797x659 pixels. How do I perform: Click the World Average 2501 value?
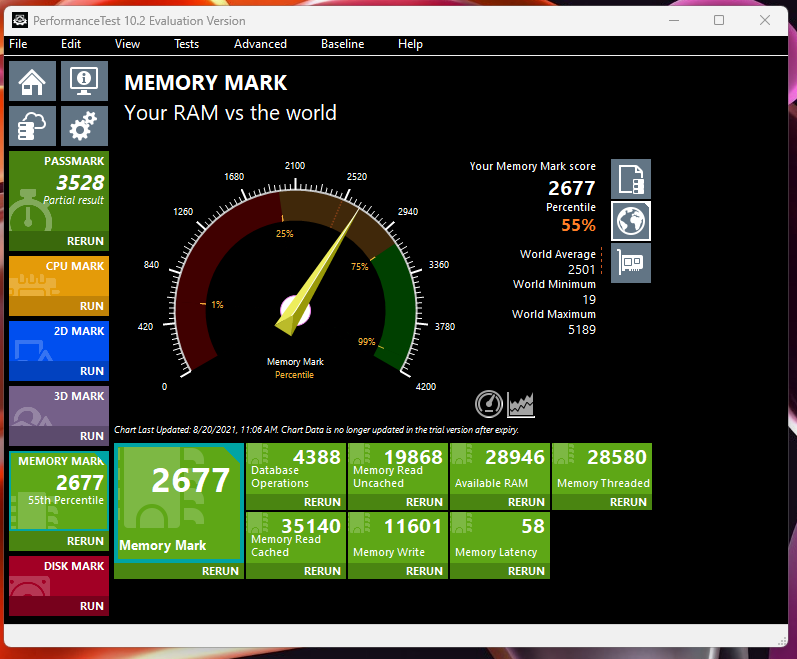(581, 269)
